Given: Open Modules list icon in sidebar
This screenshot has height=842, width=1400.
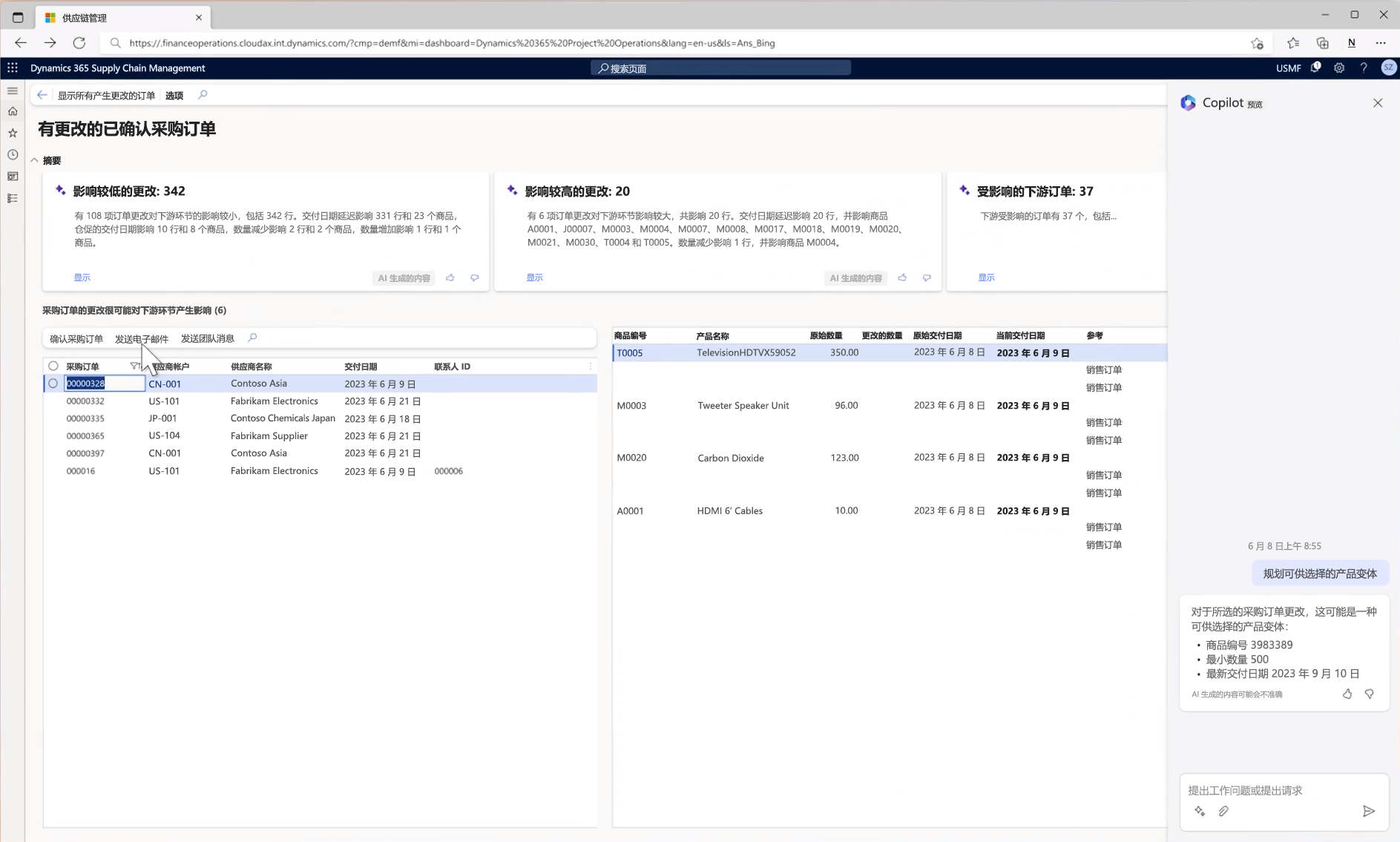Looking at the screenshot, I should tap(13, 198).
